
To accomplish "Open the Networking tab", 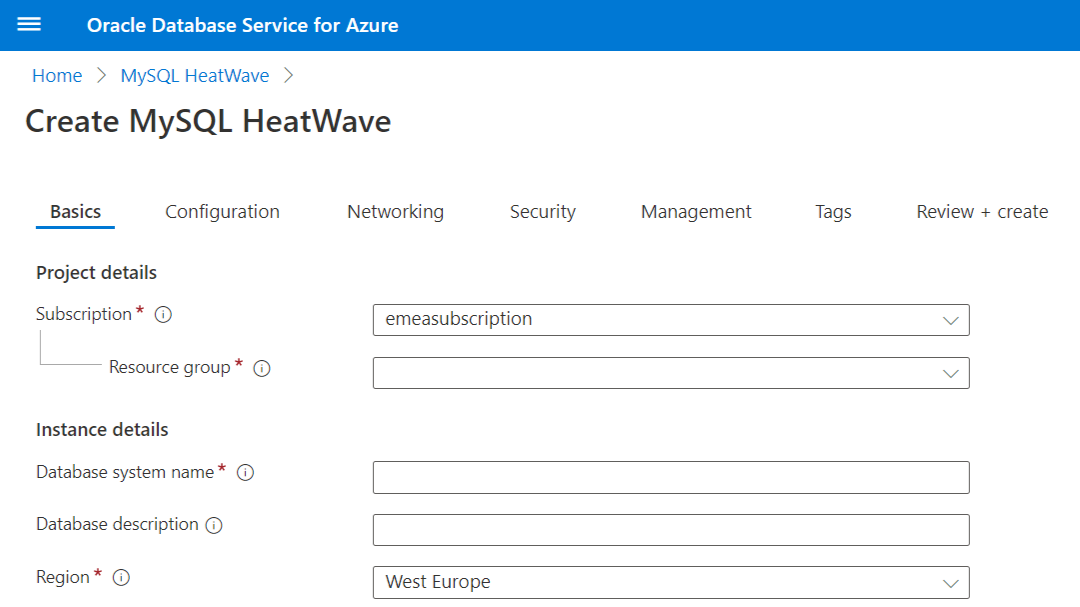I will click(x=395, y=211).
